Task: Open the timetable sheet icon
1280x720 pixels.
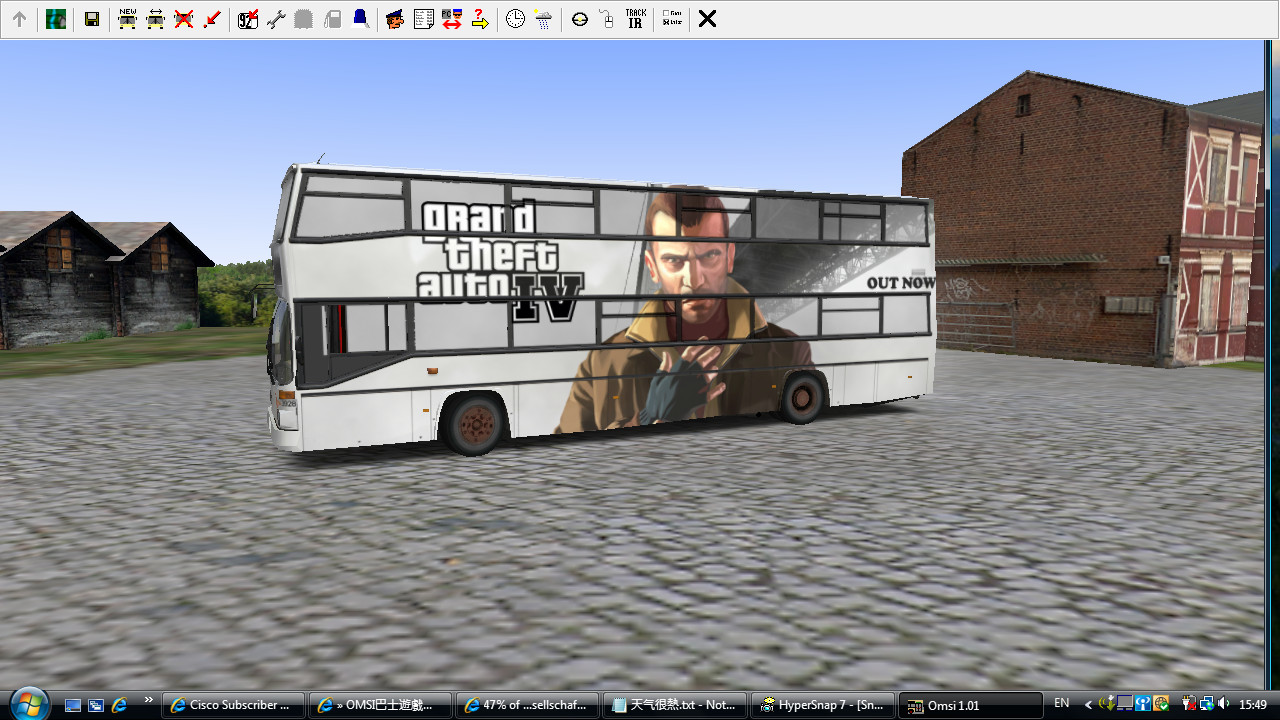Action: 423,19
